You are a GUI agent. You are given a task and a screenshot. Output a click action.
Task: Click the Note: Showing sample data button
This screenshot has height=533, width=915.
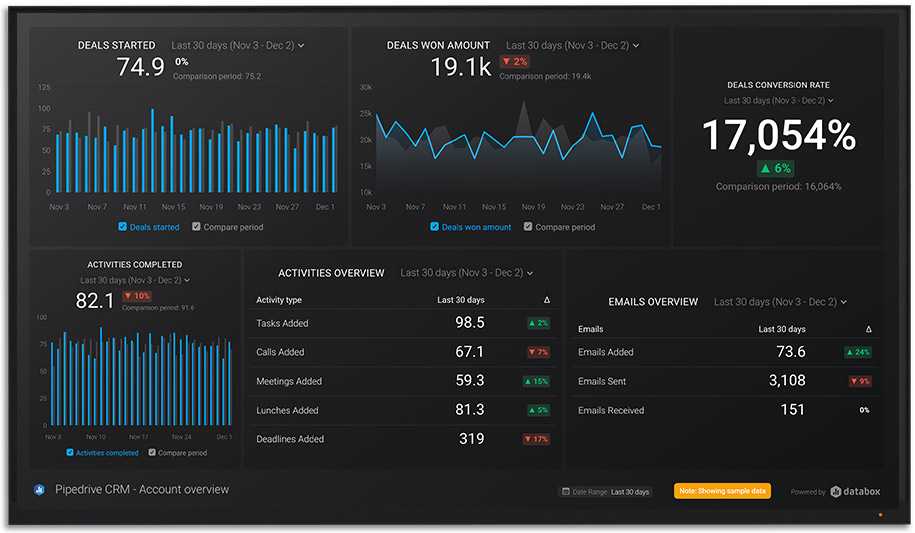coord(722,491)
